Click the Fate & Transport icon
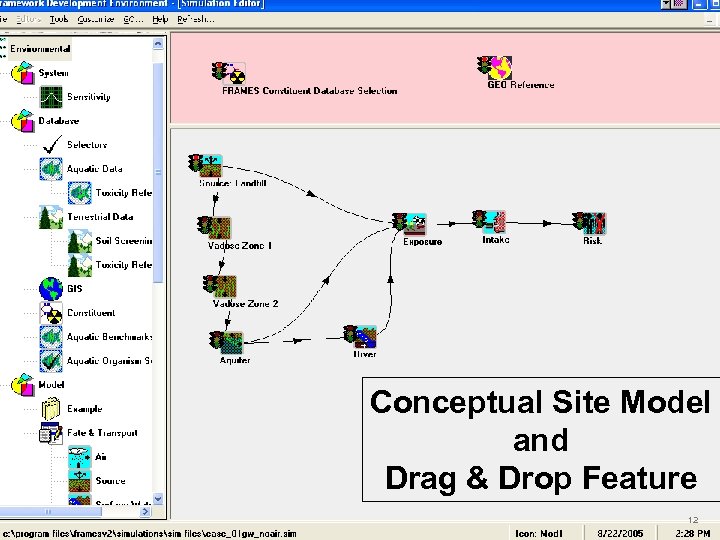The image size is (720, 540). click(51, 433)
